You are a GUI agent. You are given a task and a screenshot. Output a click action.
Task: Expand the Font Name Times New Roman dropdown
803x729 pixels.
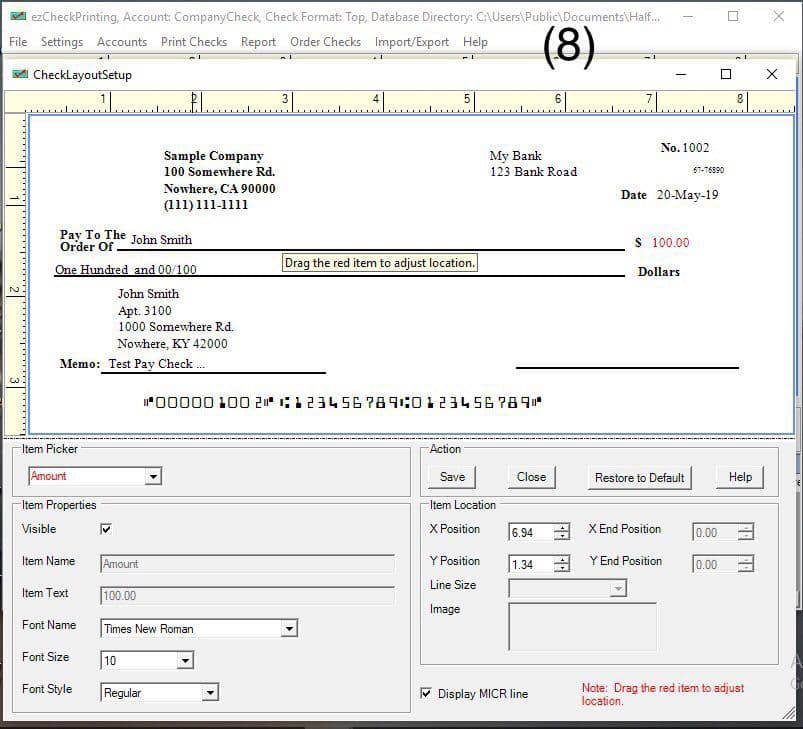[289, 629]
